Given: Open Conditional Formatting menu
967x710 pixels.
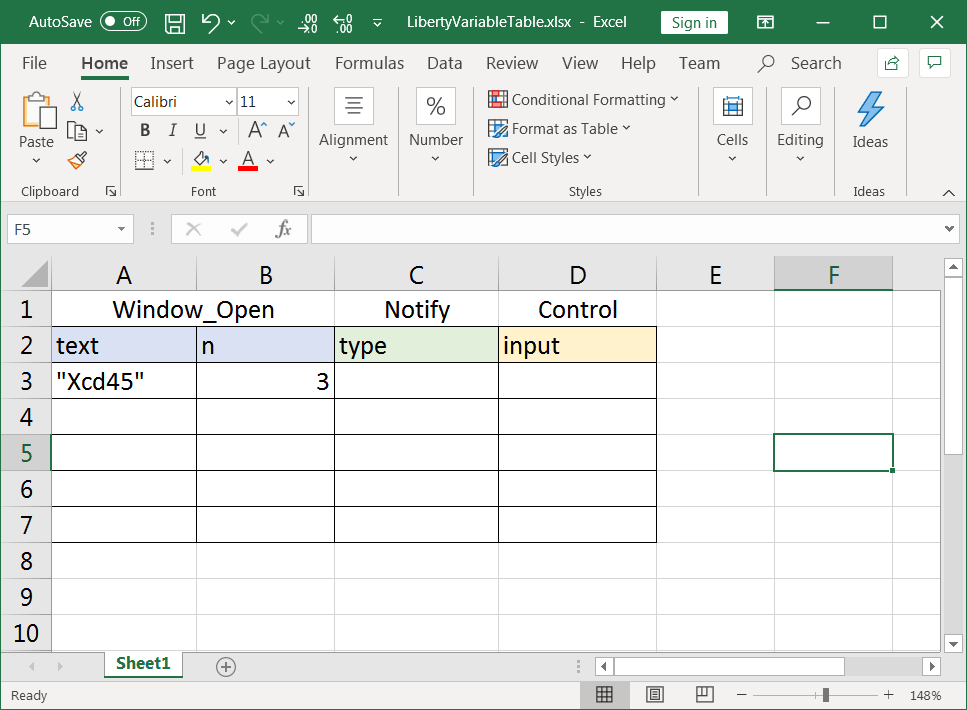Looking at the screenshot, I should pos(583,99).
